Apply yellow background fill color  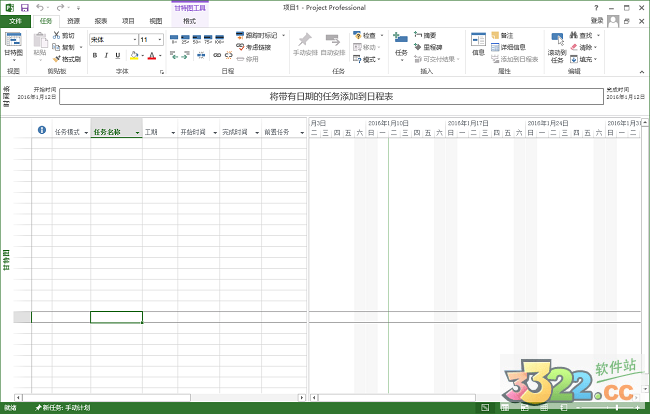(x=133, y=55)
